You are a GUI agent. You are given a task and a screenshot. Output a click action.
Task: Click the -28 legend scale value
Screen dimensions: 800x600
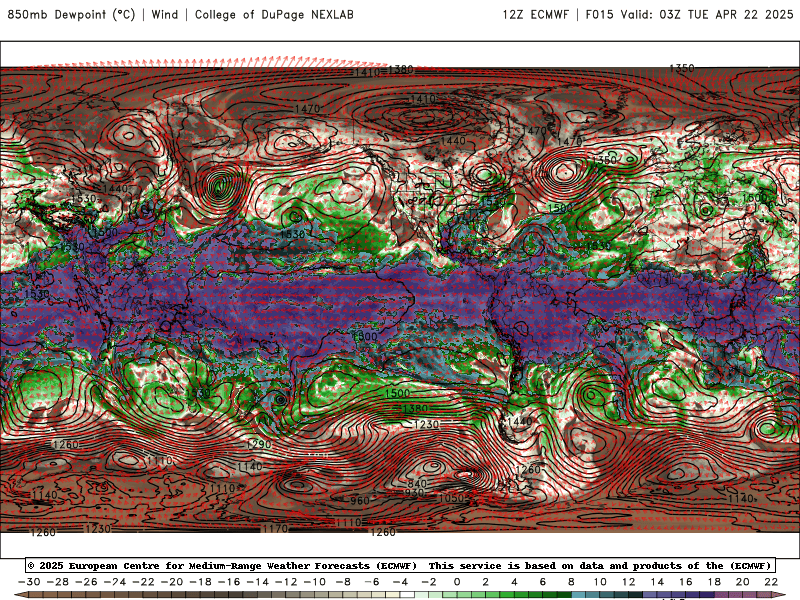pyautogui.click(x=58, y=582)
